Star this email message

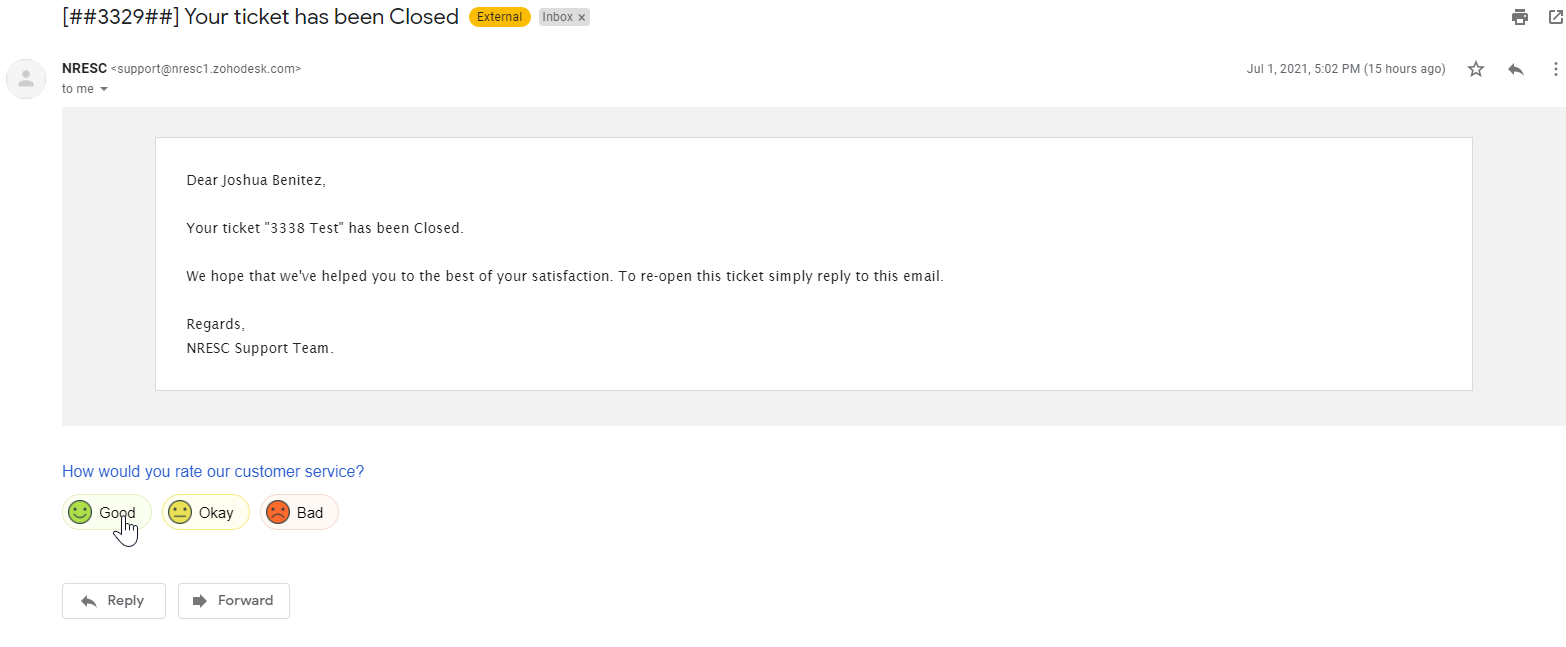point(1476,69)
